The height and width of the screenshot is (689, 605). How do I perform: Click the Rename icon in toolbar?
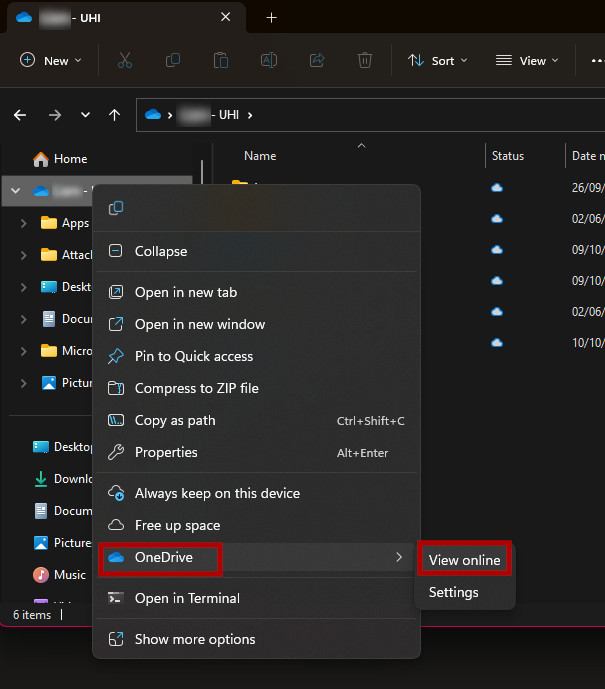[269, 60]
